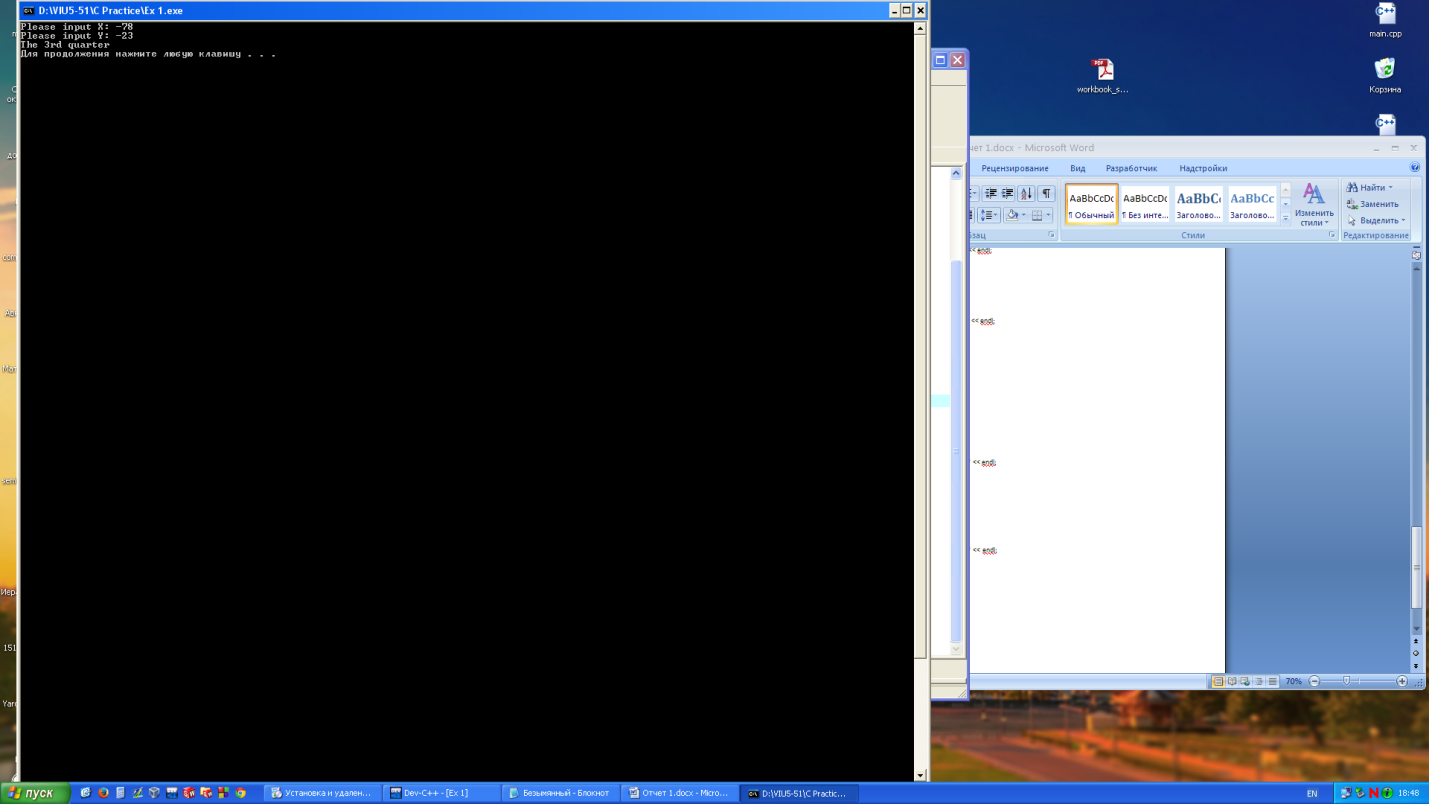This screenshot has height=804, width=1429.
Task: Switch to Dev-C++ - [Ex 1] taskbar button
Action: (441, 793)
